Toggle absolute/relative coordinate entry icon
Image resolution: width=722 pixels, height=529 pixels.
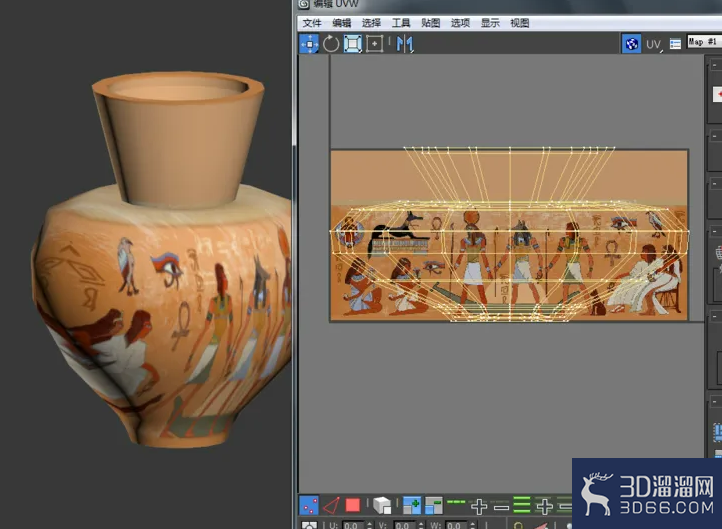pos(309,525)
